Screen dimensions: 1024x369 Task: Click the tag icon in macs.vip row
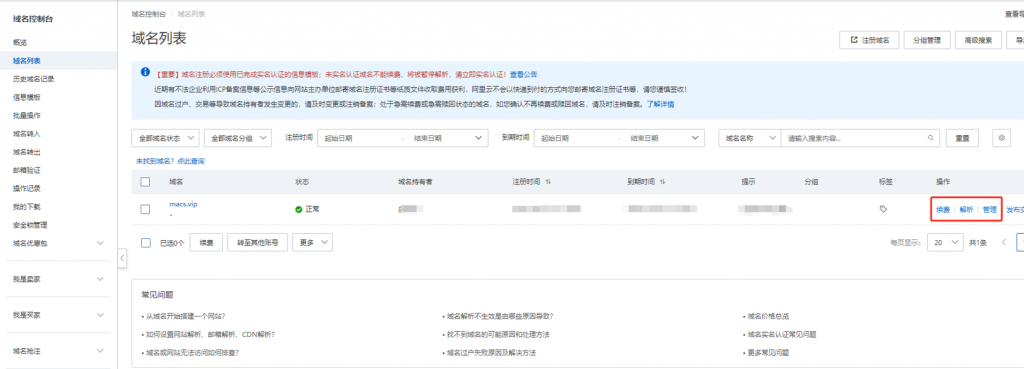[x=884, y=209]
